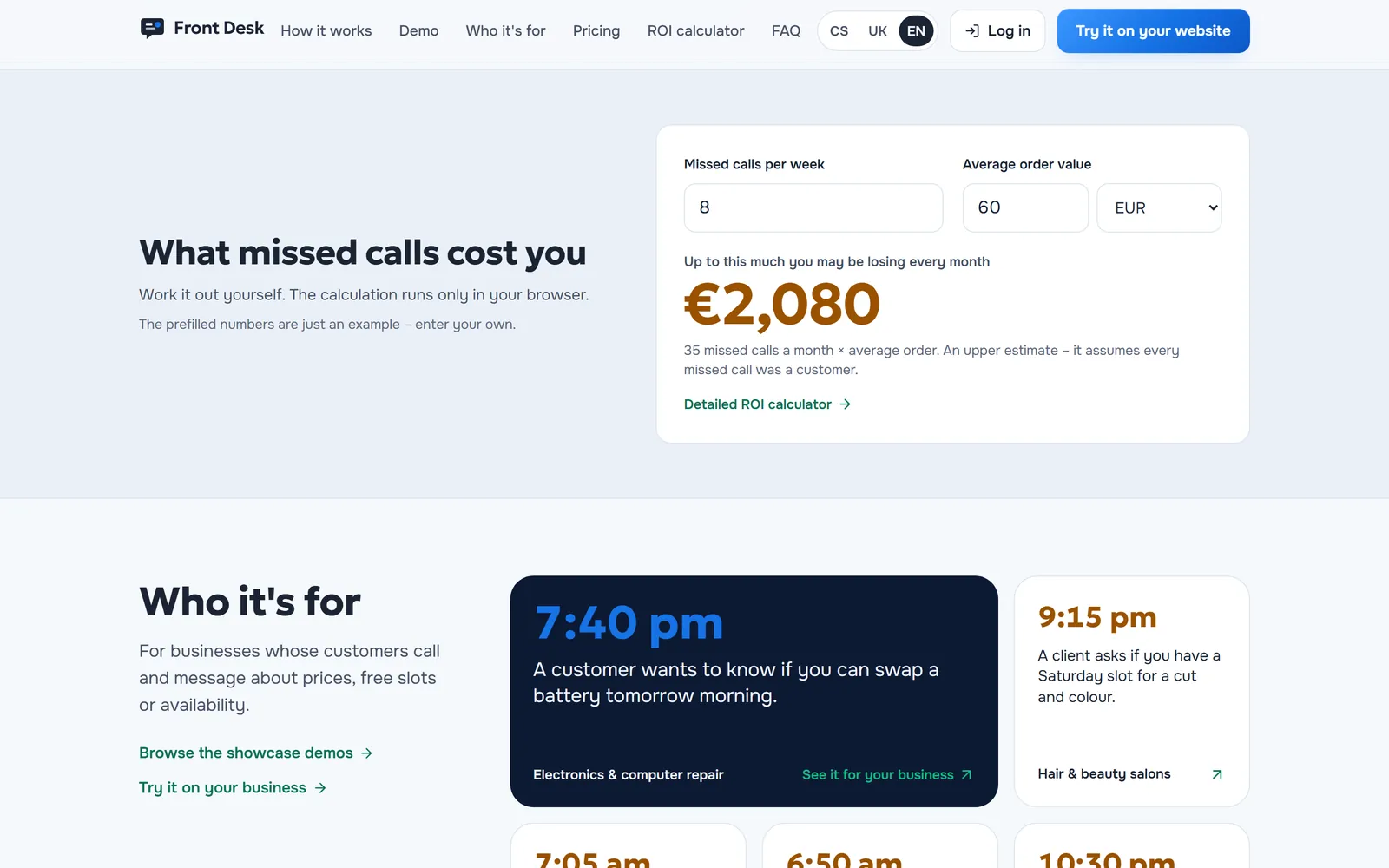Click See it for your business link
Viewport: 1389px width, 868px height.
887,775
